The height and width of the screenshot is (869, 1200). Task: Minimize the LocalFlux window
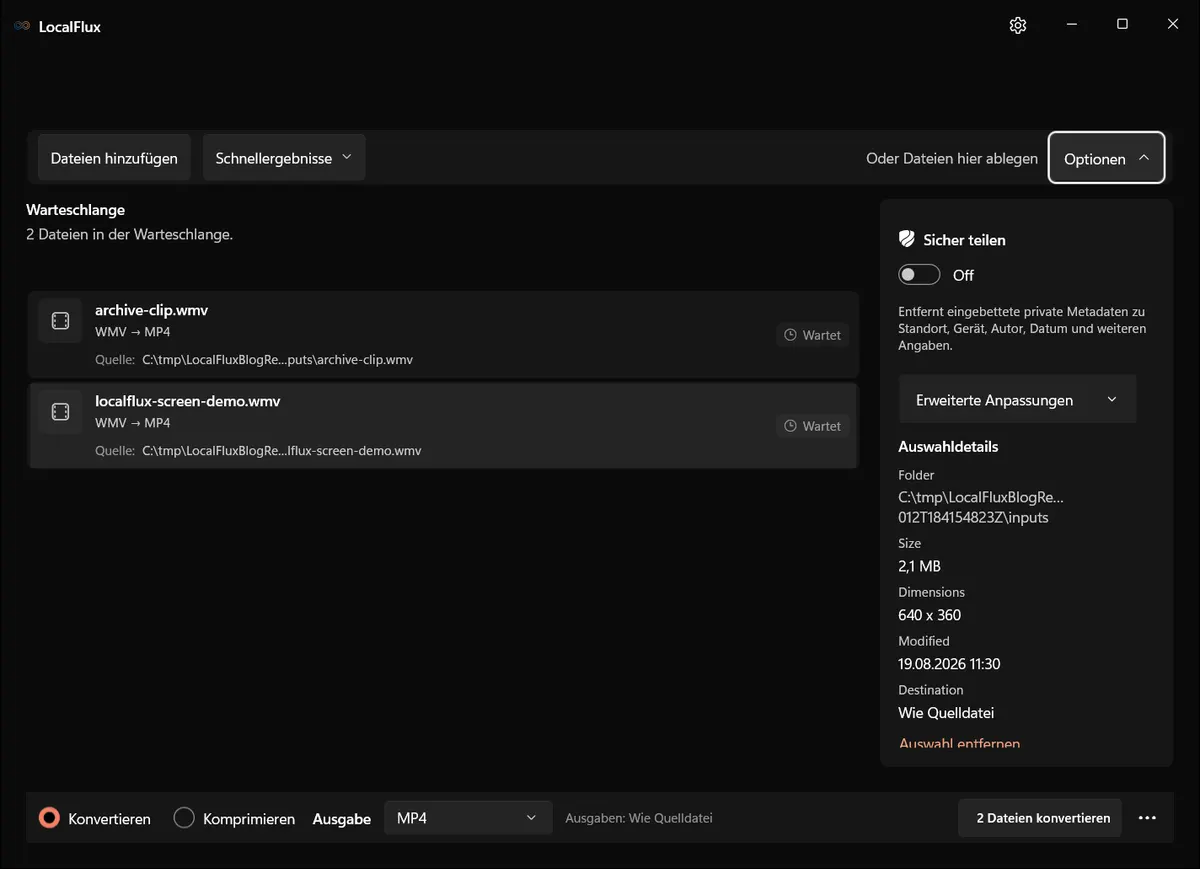coord(1071,25)
